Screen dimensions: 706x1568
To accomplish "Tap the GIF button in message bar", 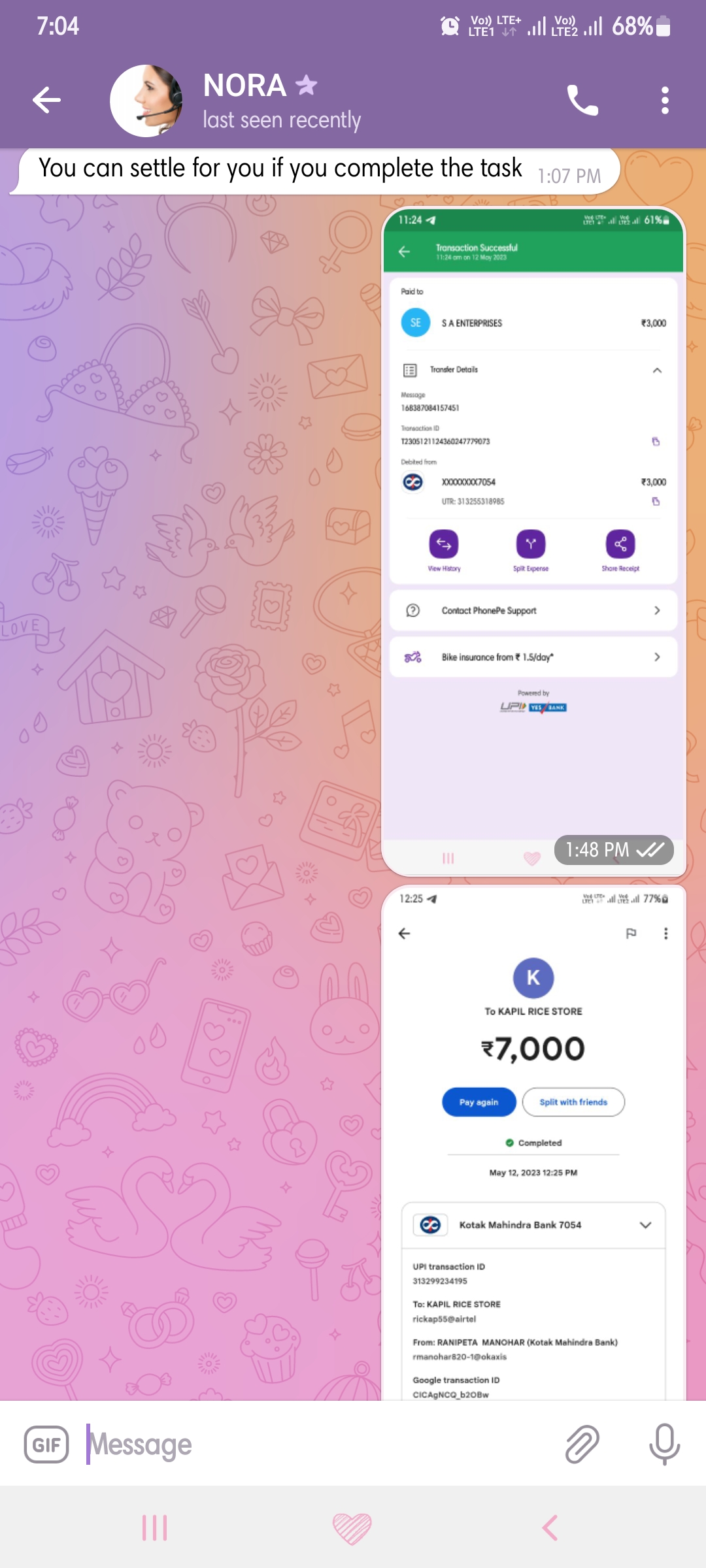I will tap(46, 1444).
